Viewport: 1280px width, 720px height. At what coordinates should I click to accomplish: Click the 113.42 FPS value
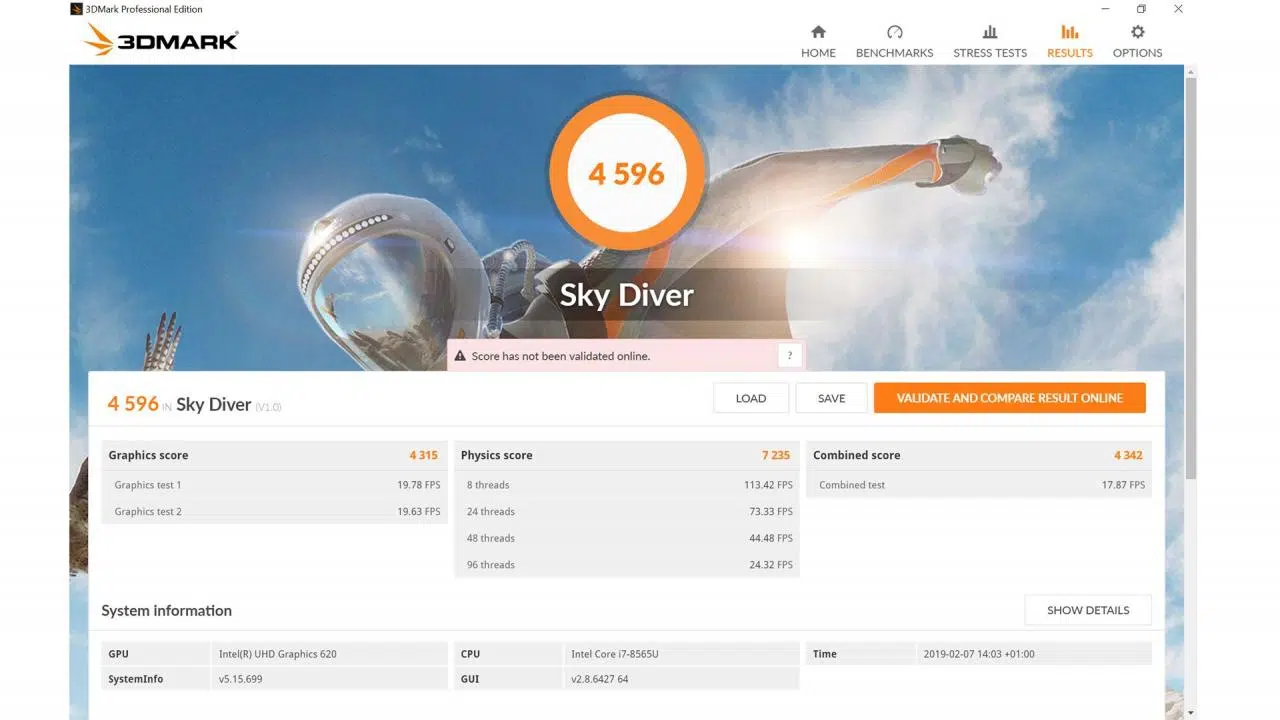768,485
